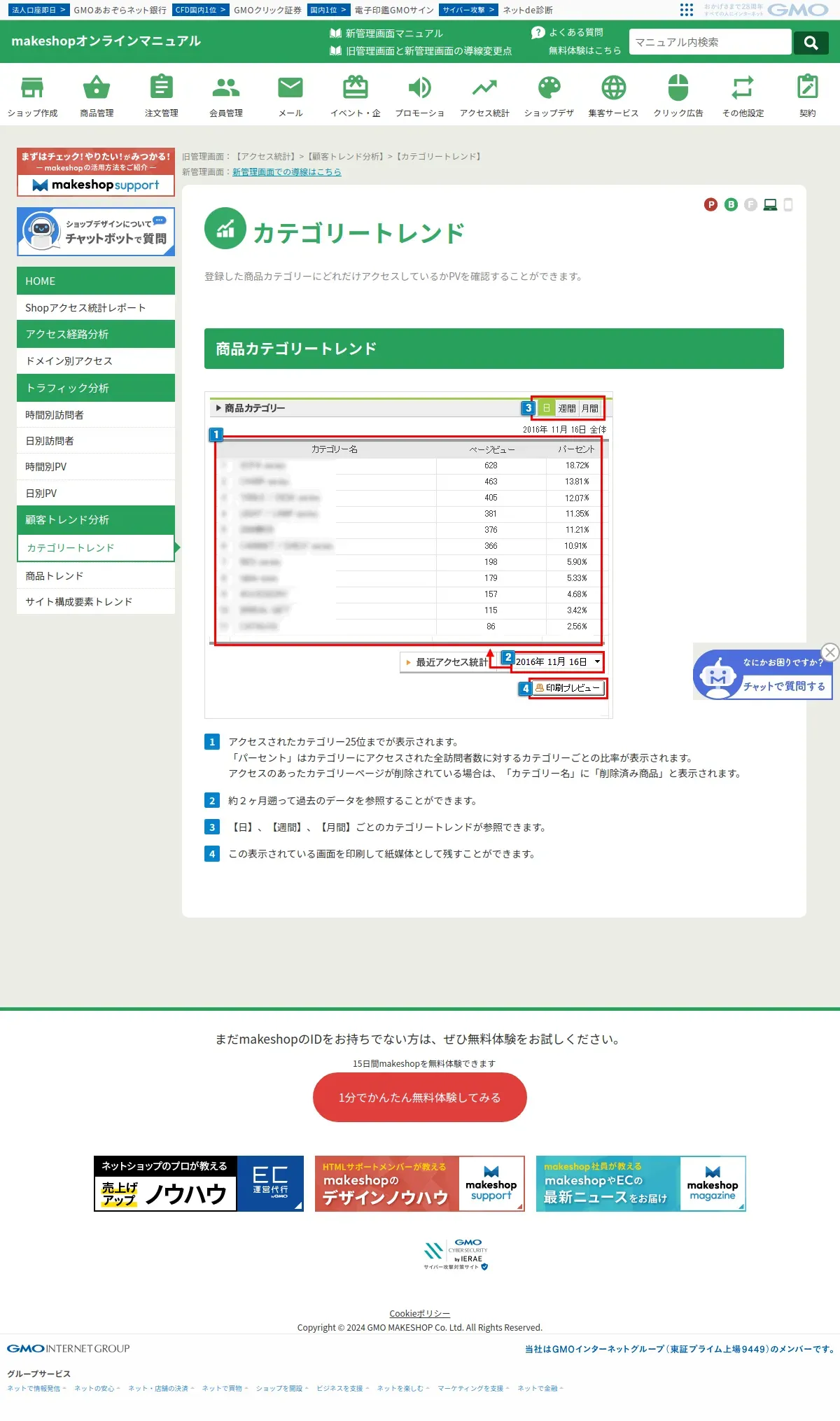Open the makeshopのデザインノウハウ banner

[x=420, y=1184]
